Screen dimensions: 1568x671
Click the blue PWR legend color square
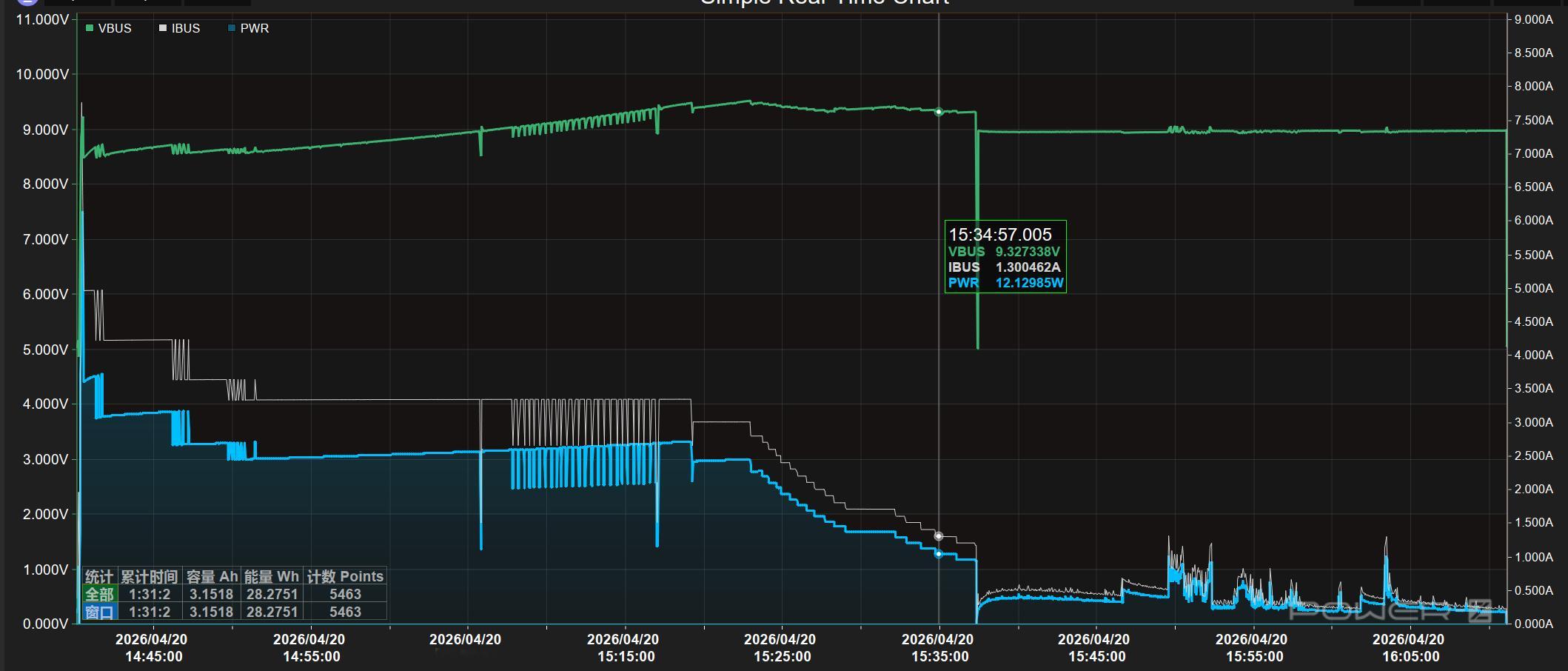click(x=232, y=28)
